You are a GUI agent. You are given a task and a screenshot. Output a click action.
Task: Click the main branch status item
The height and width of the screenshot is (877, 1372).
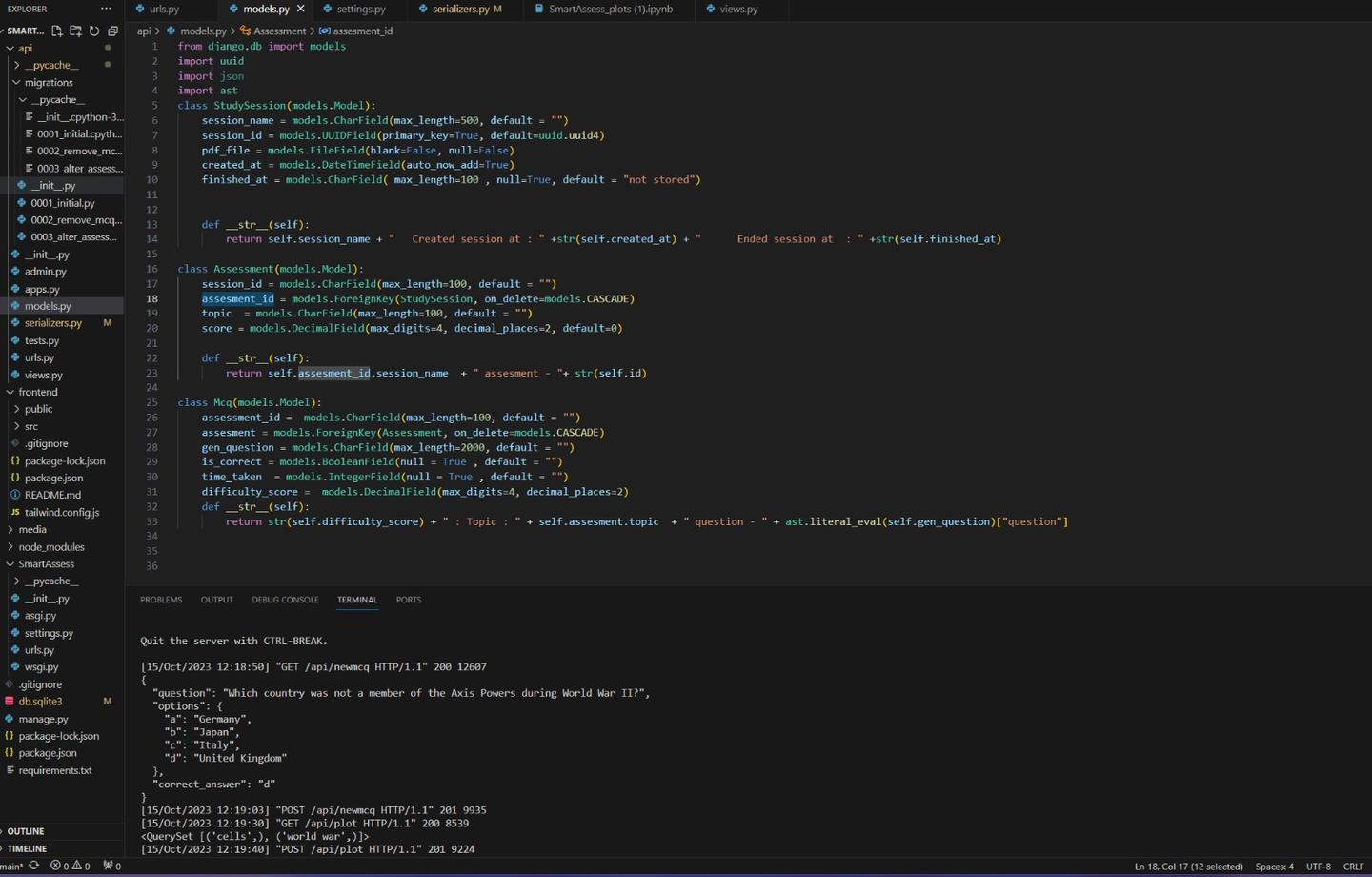point(11,867)
